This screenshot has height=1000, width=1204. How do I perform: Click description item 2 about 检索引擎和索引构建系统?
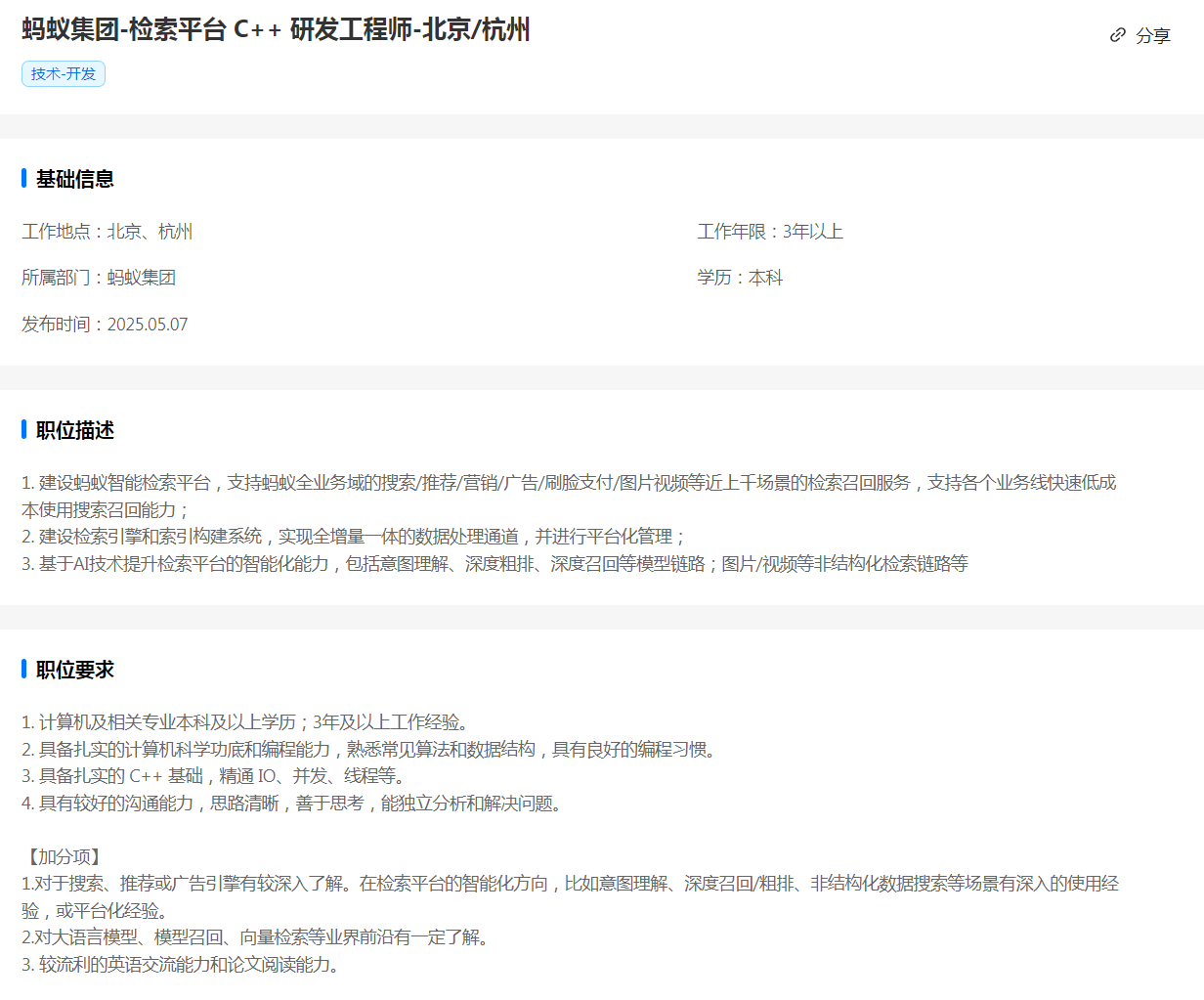pyautogui.click(x=354, y=537)
